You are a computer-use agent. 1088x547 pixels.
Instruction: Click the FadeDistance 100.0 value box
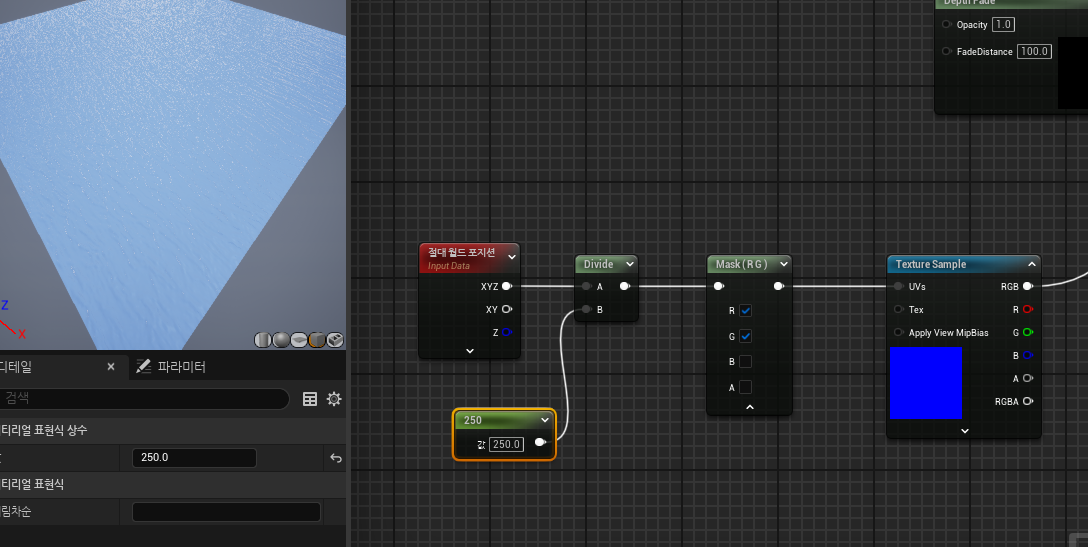(x=1034, y=51)
